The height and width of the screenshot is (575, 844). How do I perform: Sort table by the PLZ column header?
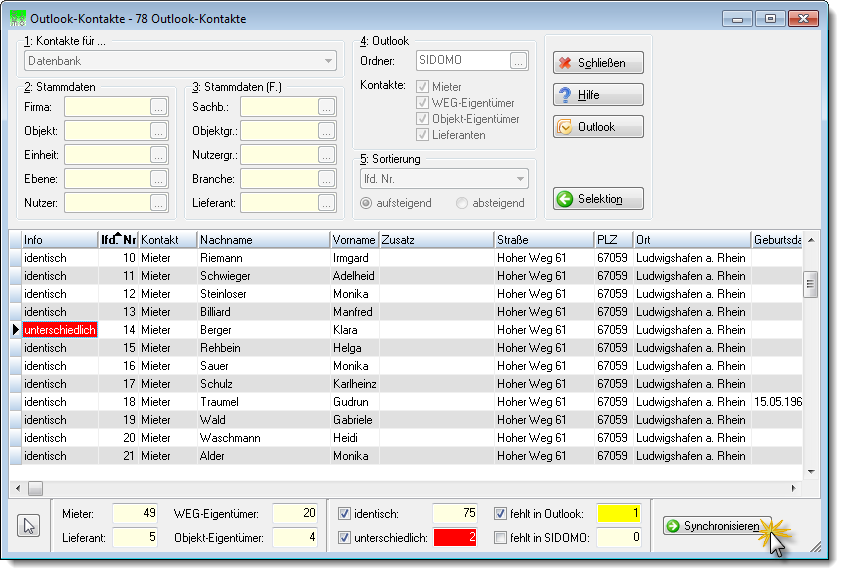point(613,240)
